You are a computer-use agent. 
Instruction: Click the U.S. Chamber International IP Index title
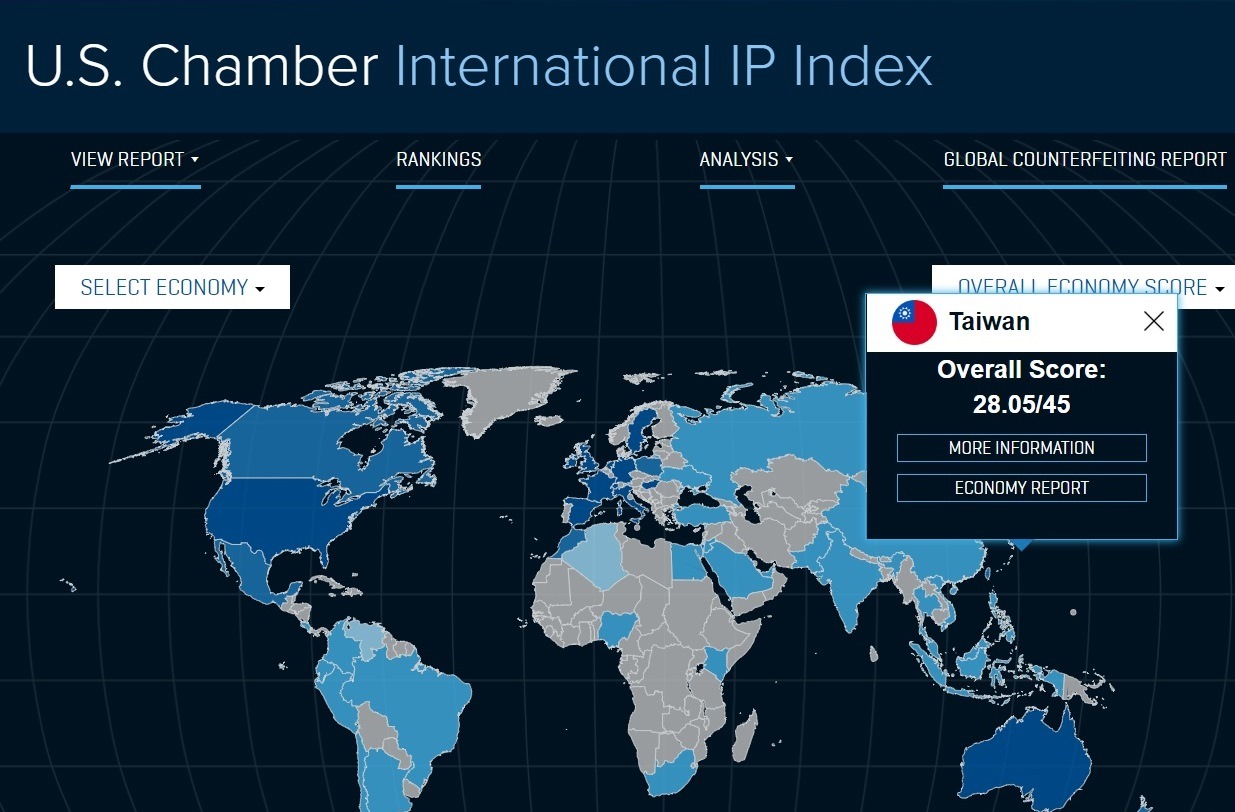tap(479, 66)
